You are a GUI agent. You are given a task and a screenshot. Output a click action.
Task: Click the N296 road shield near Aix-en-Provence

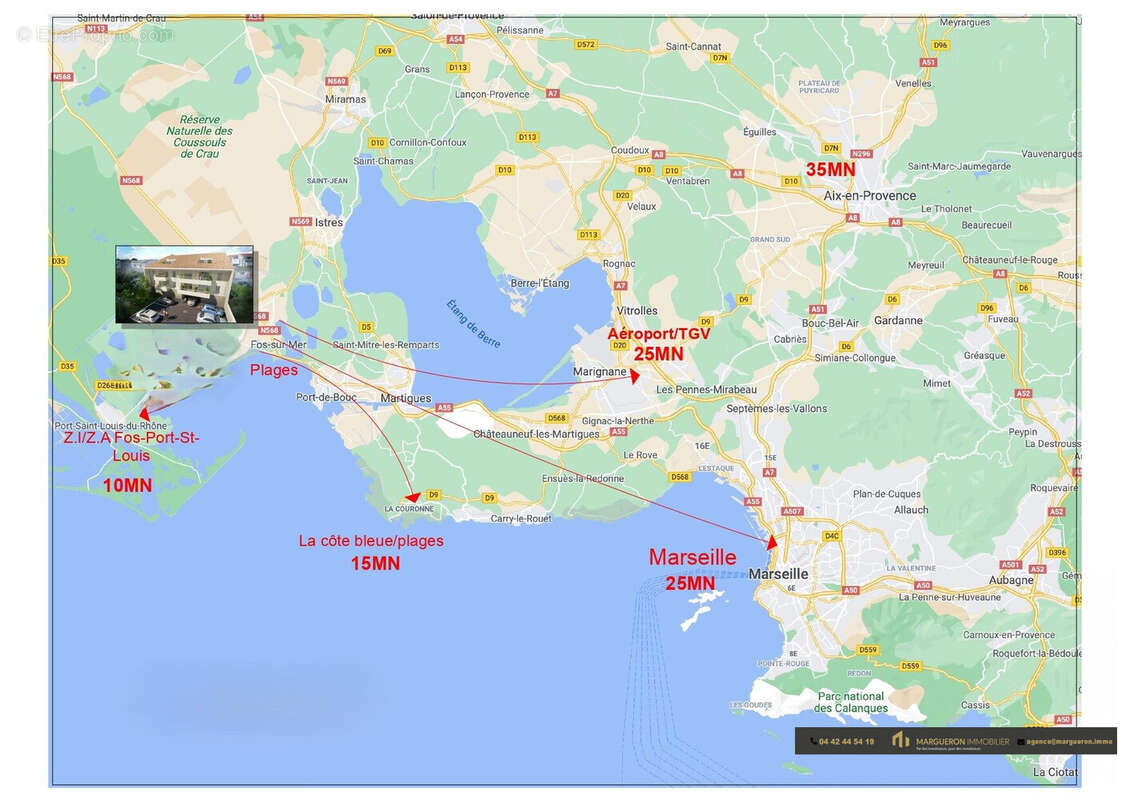point(860,153)
